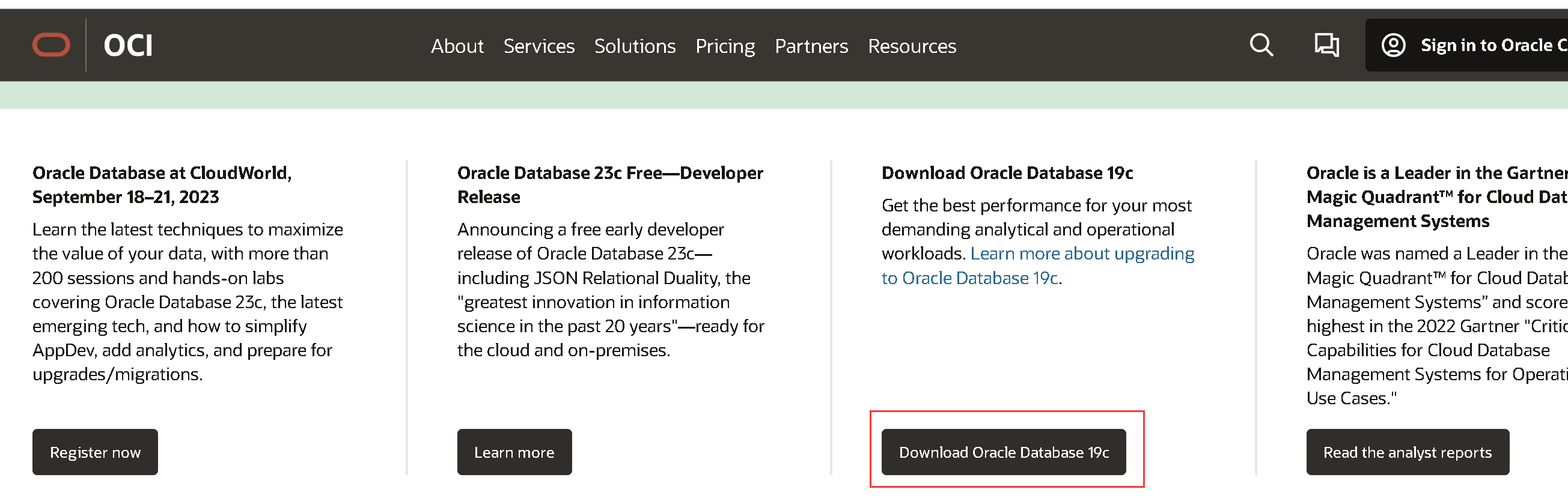1568x501 pixels.
Task: Open the chat bubbles icon
Action: [1326, 45]
